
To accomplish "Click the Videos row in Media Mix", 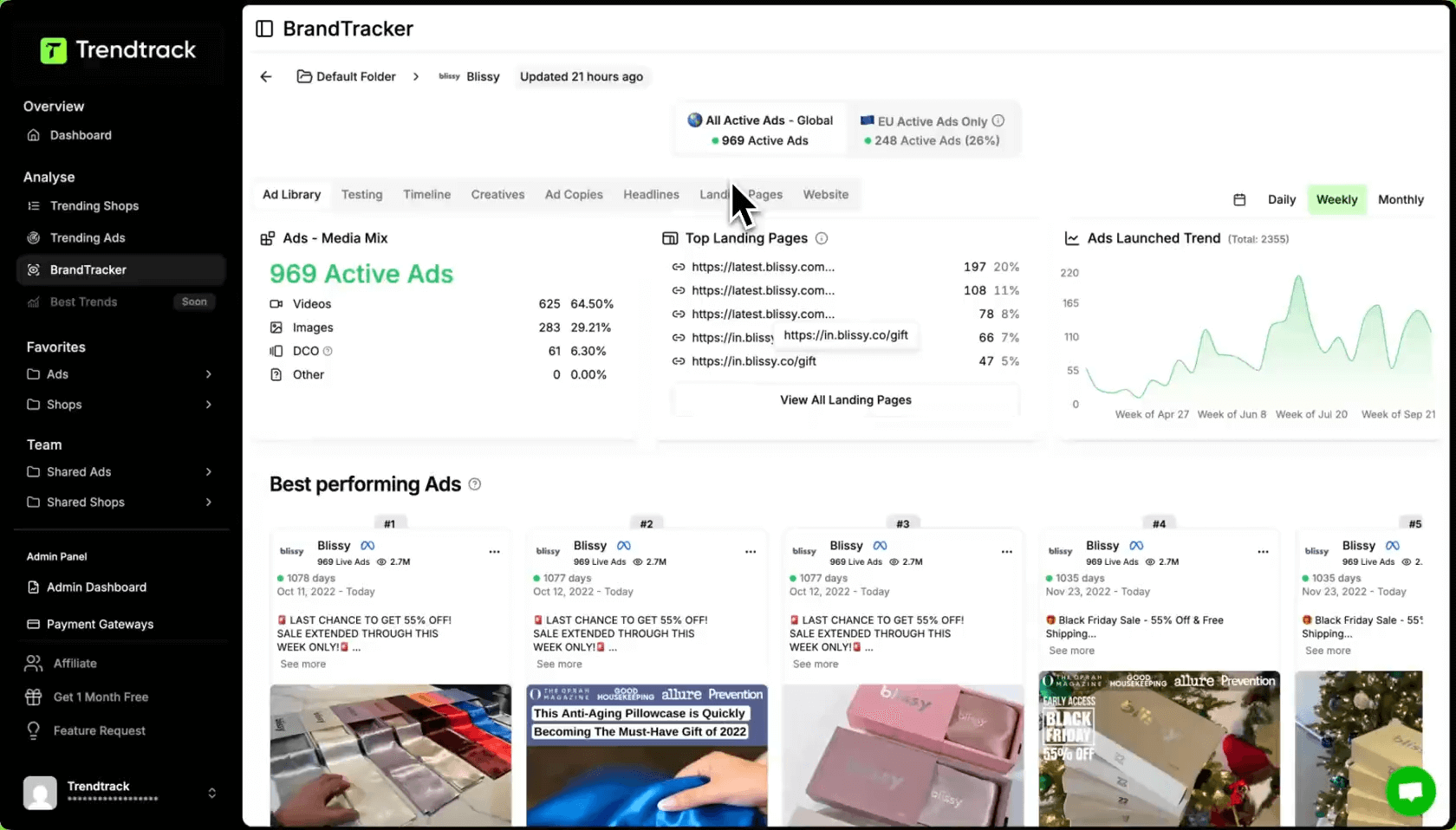I will coord(441,304).
